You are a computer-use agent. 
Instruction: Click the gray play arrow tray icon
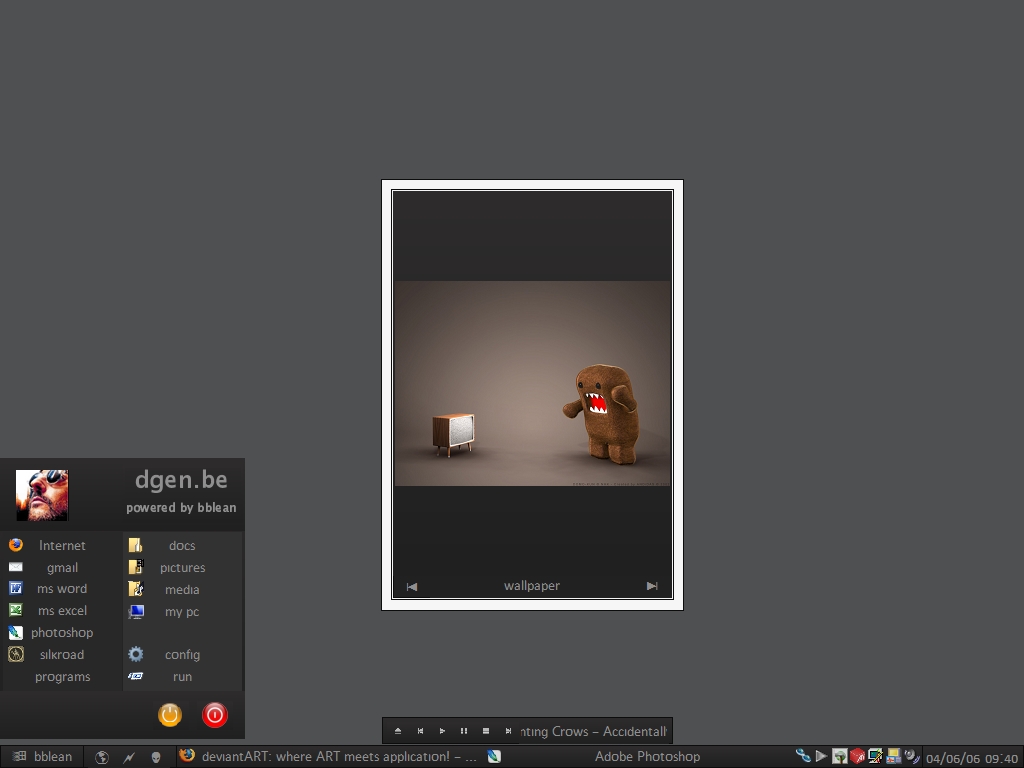(821, 756)
